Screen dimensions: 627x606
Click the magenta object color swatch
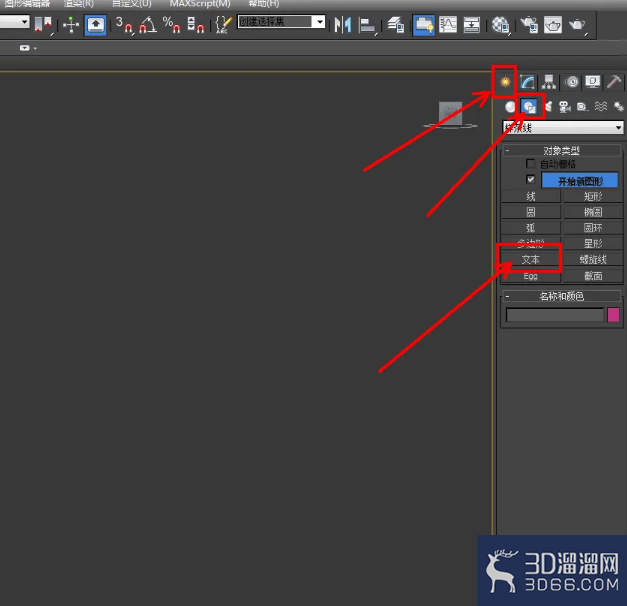pyautogui.click(x=613, y=315)
